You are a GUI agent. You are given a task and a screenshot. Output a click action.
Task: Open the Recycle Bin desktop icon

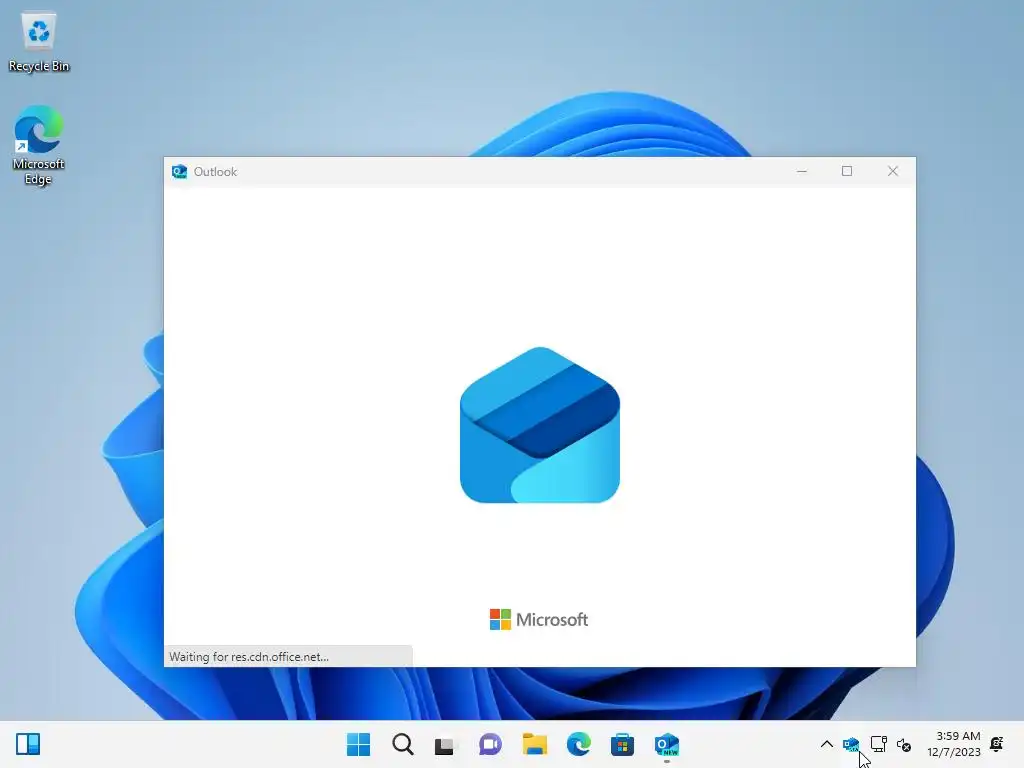pyautogui.click(x=39, y=42)
